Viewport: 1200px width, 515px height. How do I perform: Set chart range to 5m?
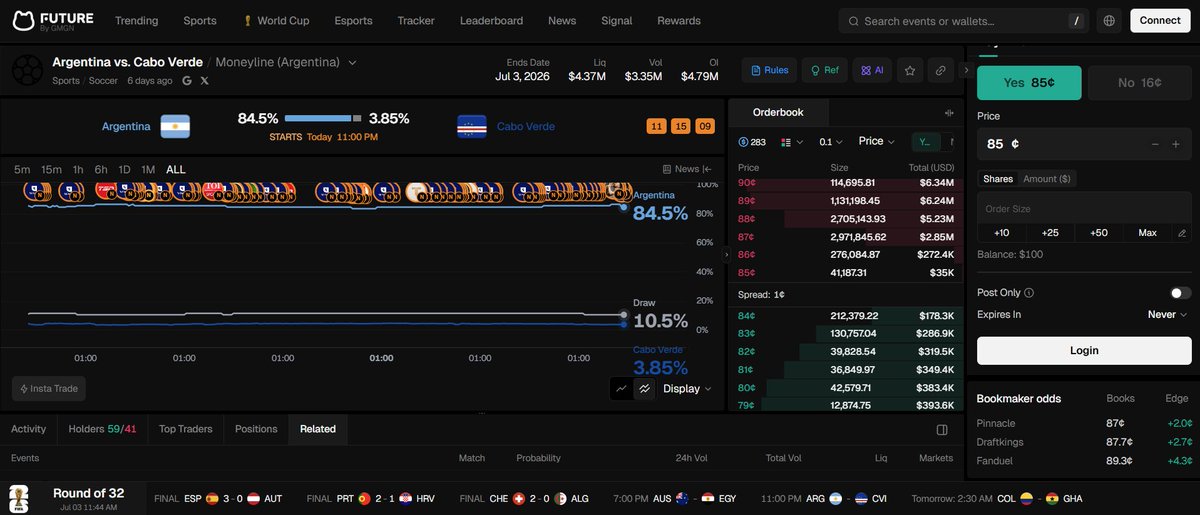[22, 170]
